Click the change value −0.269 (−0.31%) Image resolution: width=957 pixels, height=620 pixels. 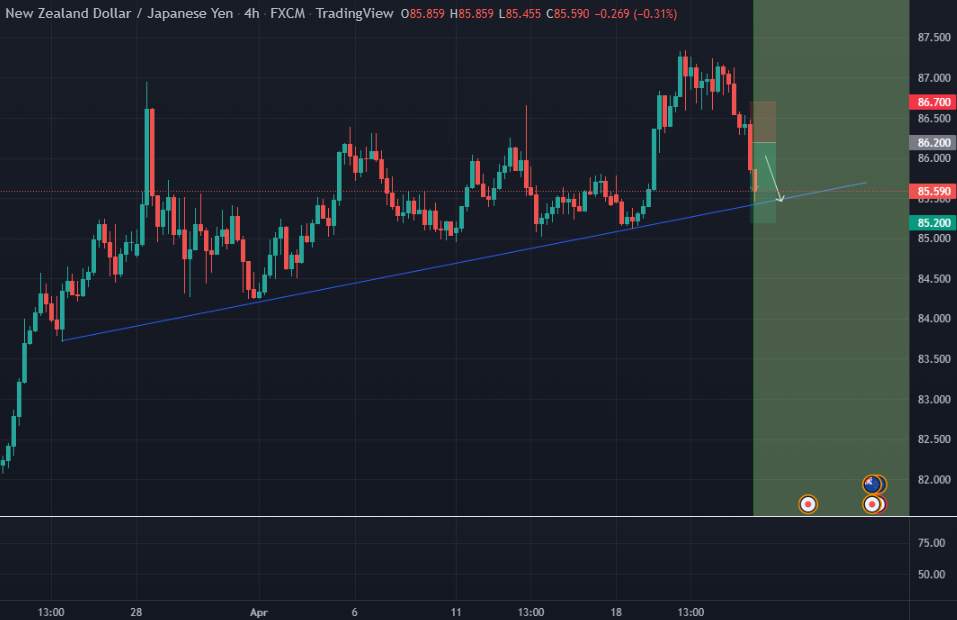point(635,13)
